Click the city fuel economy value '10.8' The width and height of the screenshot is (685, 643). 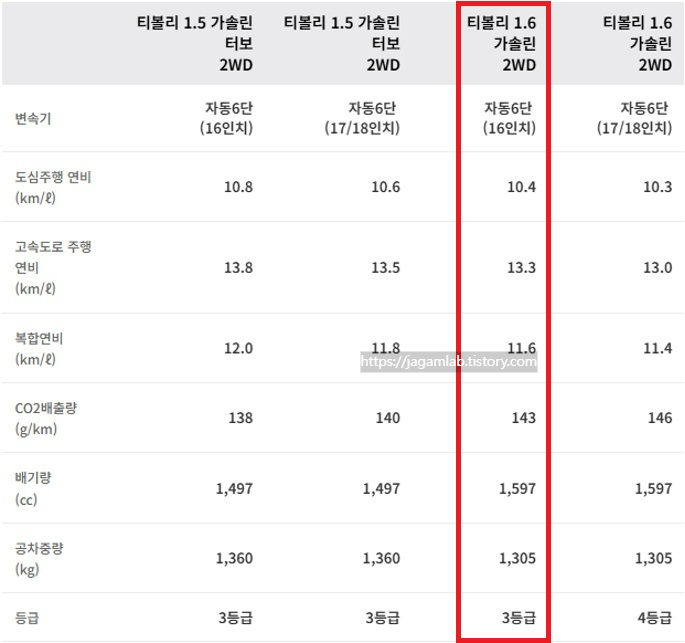[x=239, y=187]
